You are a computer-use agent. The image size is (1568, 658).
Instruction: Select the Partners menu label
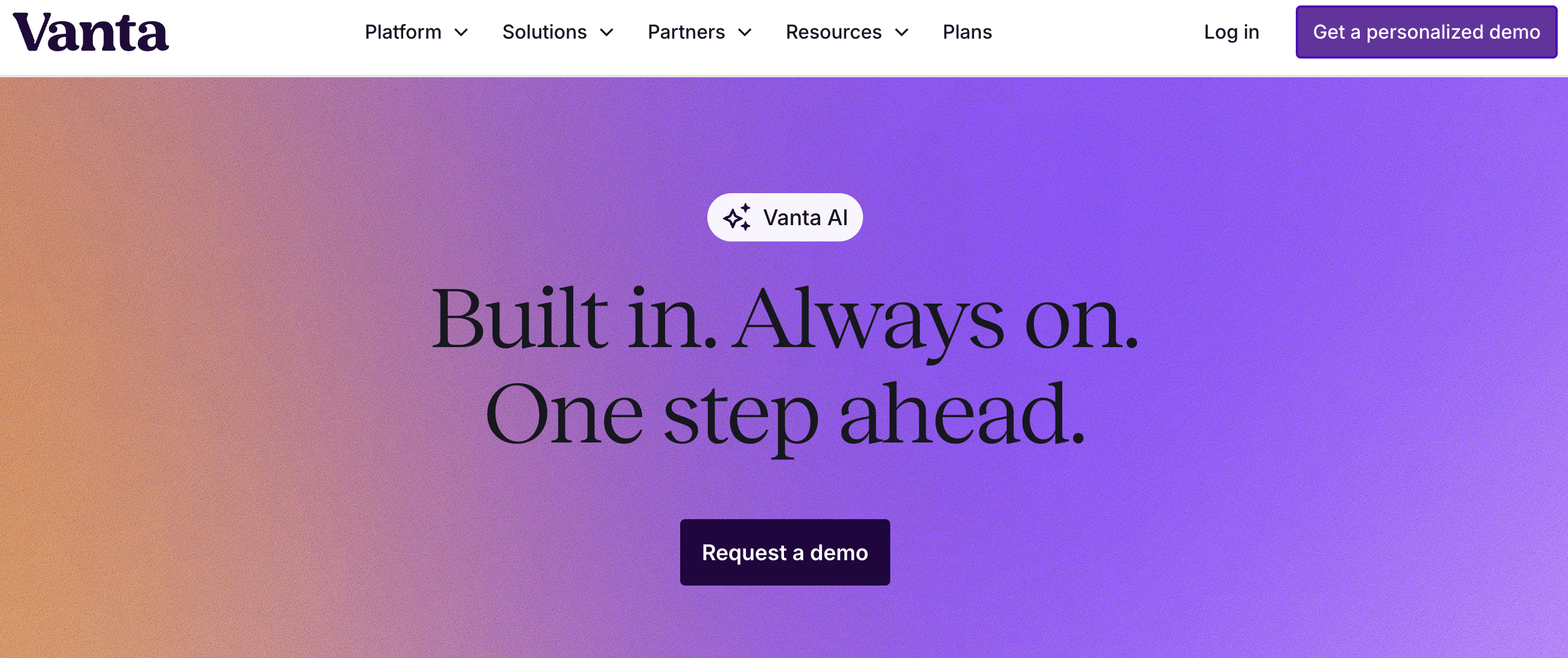pos(686,32)
